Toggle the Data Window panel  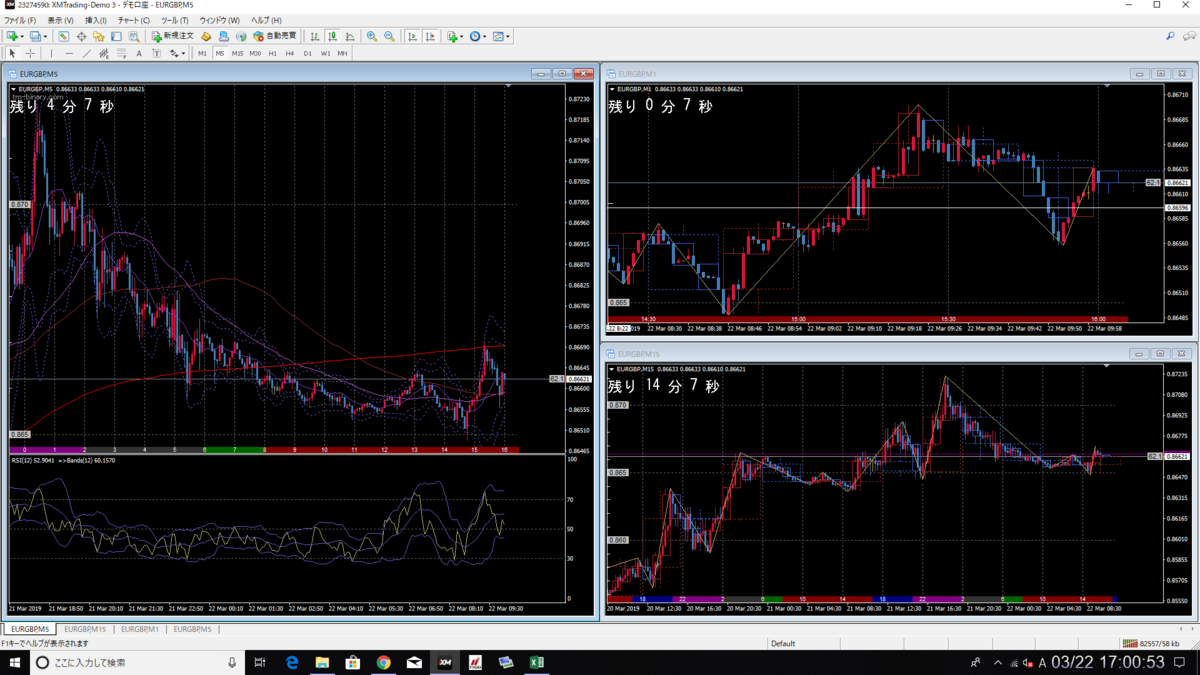click(x=81, y=36)
